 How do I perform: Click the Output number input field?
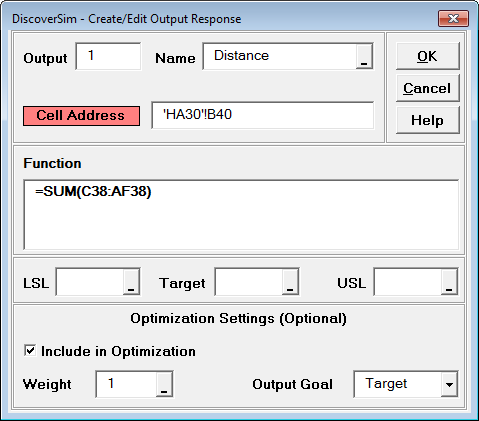[x=108, y=56]
